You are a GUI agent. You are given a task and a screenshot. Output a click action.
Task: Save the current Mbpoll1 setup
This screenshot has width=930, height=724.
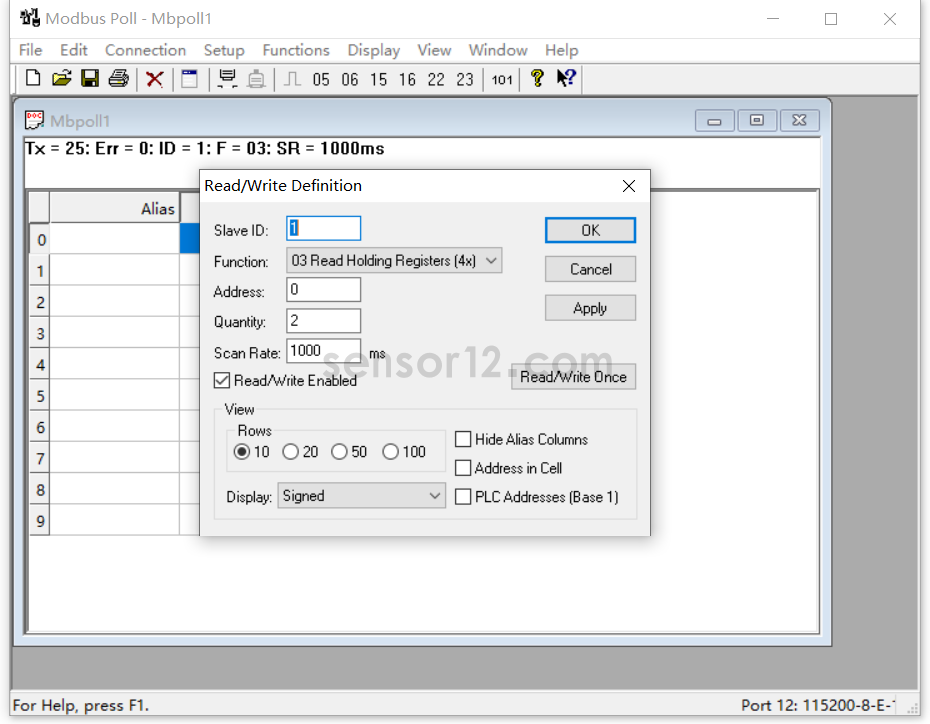click(x=90, y=79)
